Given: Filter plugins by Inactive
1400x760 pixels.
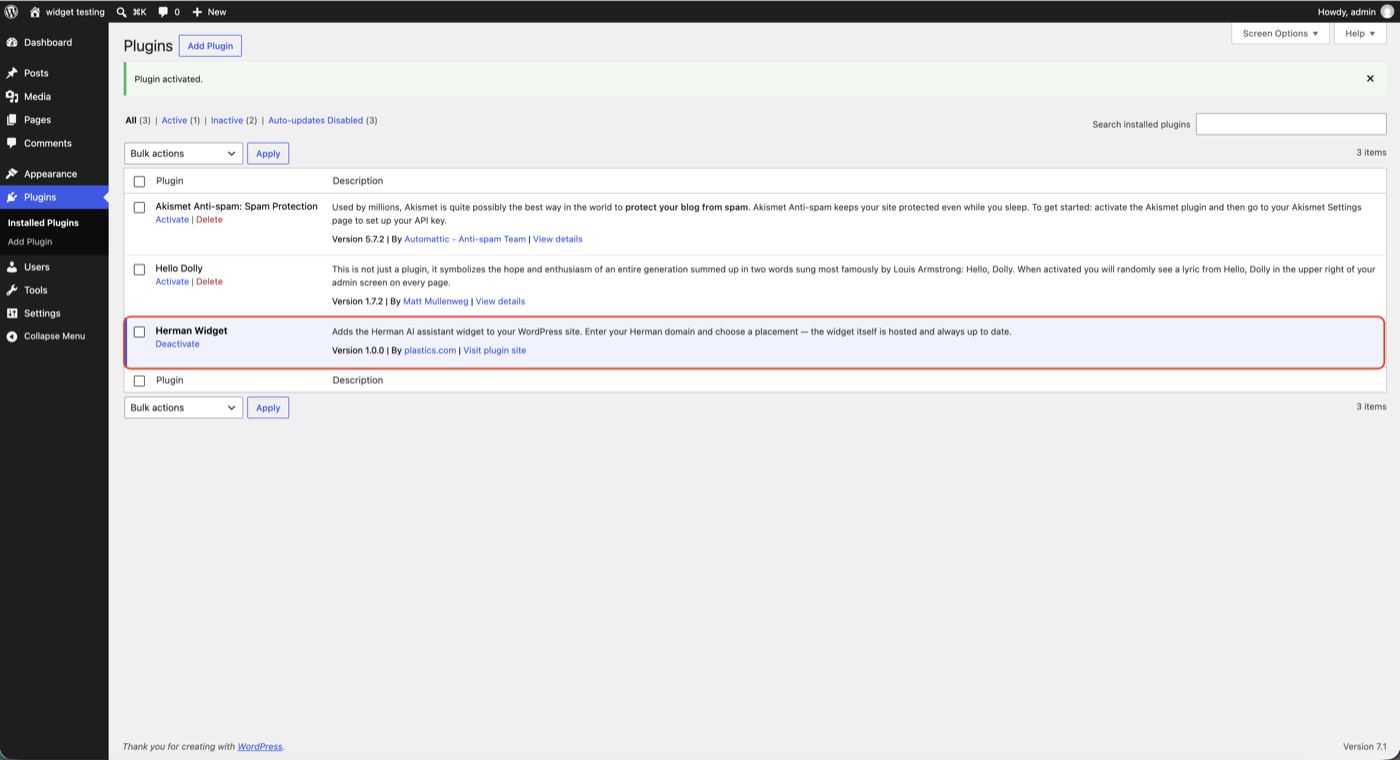Looking at the screenshot, I should click(x=227, y=120).
